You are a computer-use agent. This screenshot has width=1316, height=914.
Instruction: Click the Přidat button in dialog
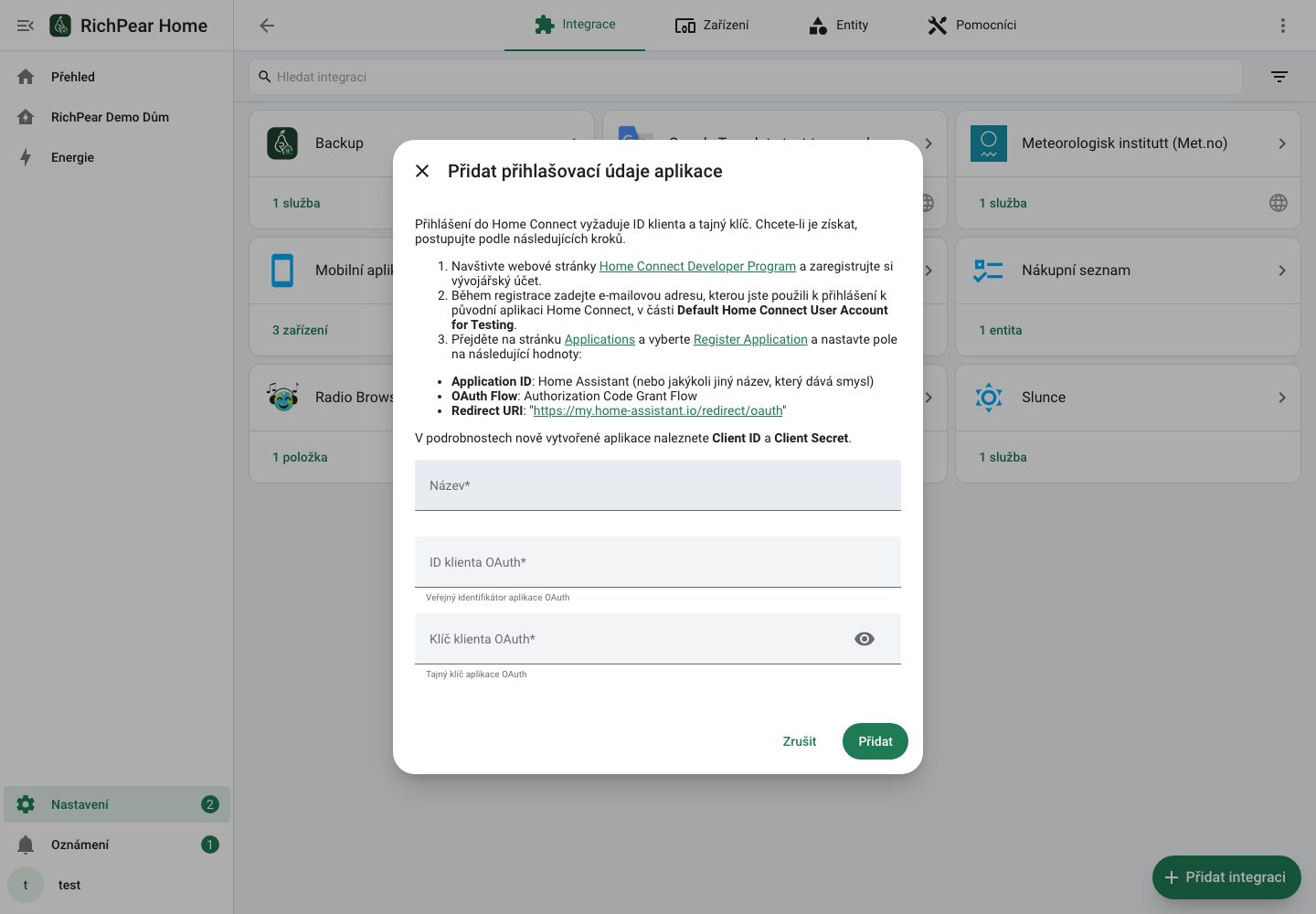click(876, 741)
